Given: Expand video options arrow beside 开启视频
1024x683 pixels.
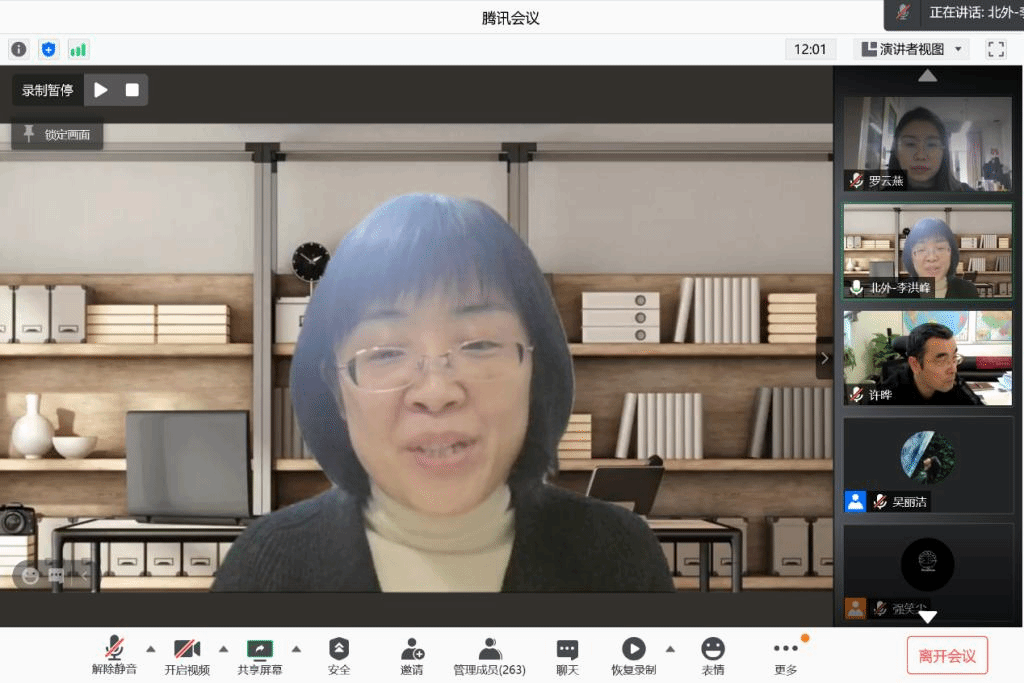Looking at the screenshot, I should [223, 648].
